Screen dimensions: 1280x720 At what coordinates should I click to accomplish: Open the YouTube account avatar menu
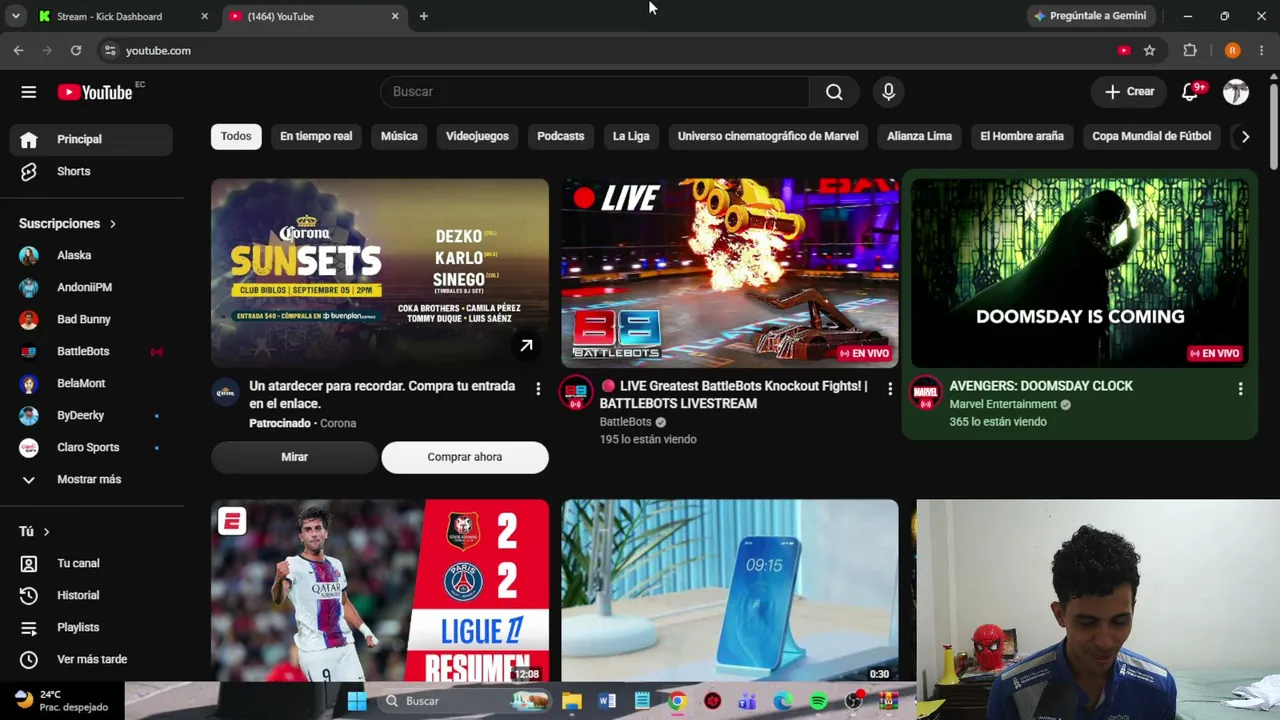click(1236, 92)
